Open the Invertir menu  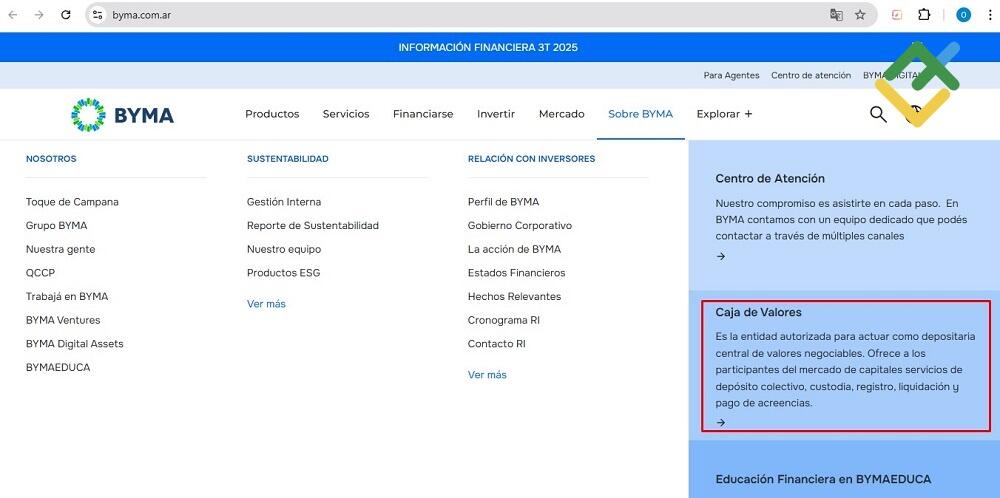(x=496, y=114)
